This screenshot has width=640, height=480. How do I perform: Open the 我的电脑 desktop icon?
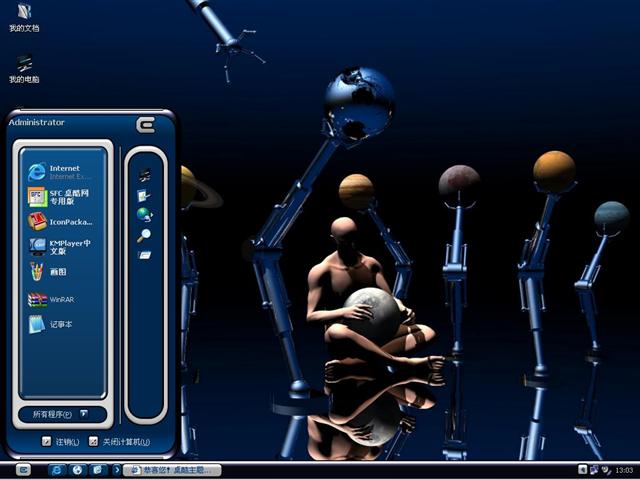[24, 69]
